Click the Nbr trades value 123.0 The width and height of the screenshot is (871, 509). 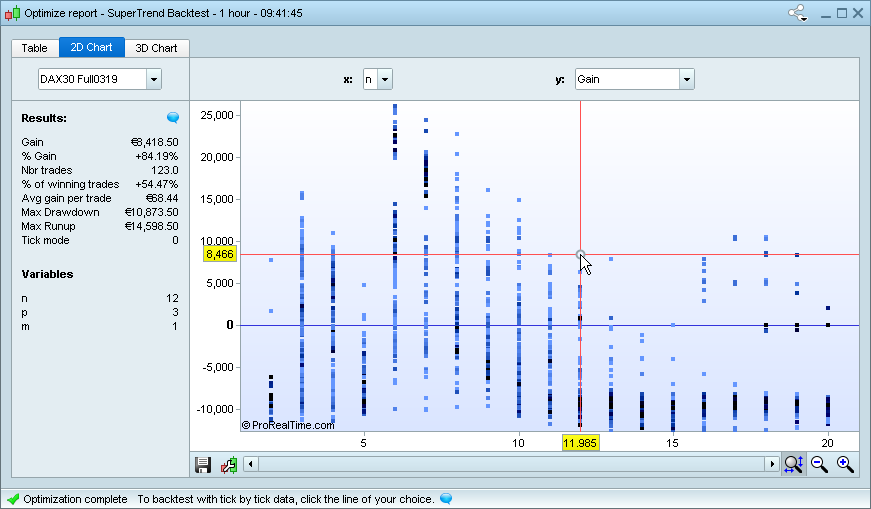coord(164,170)
